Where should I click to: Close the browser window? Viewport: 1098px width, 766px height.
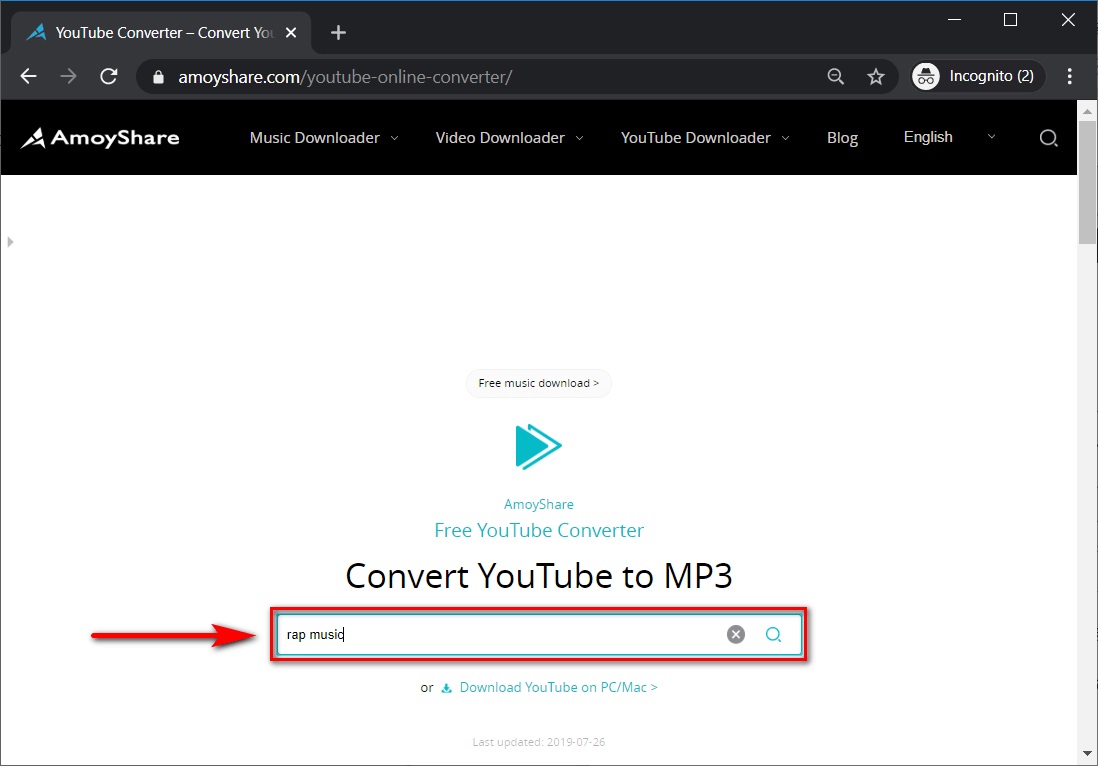pyautogui.click(x=1068, y=20)
